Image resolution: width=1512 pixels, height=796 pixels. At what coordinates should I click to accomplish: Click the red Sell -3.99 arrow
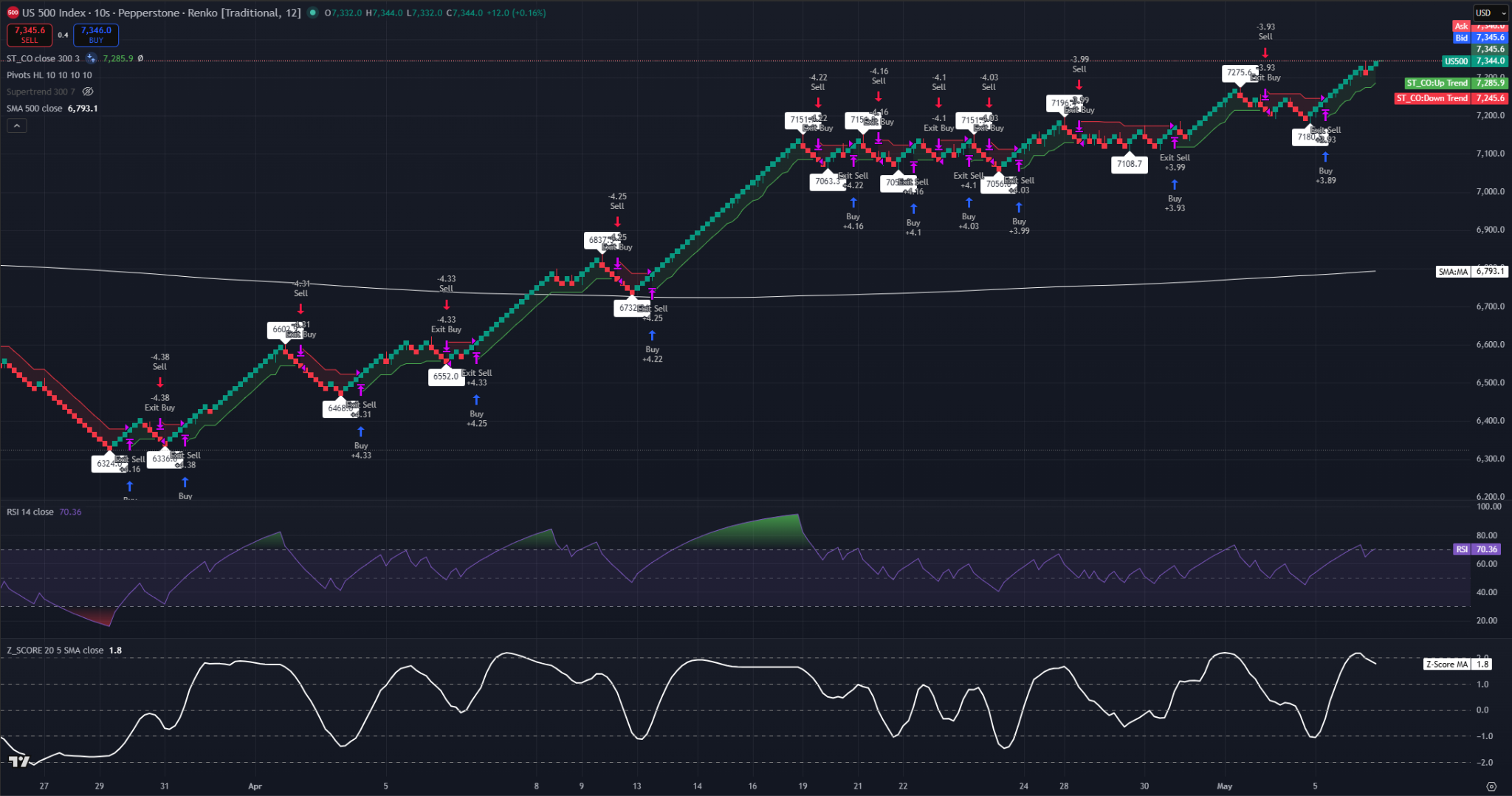pyautogui.click(x=1079, y=85)
